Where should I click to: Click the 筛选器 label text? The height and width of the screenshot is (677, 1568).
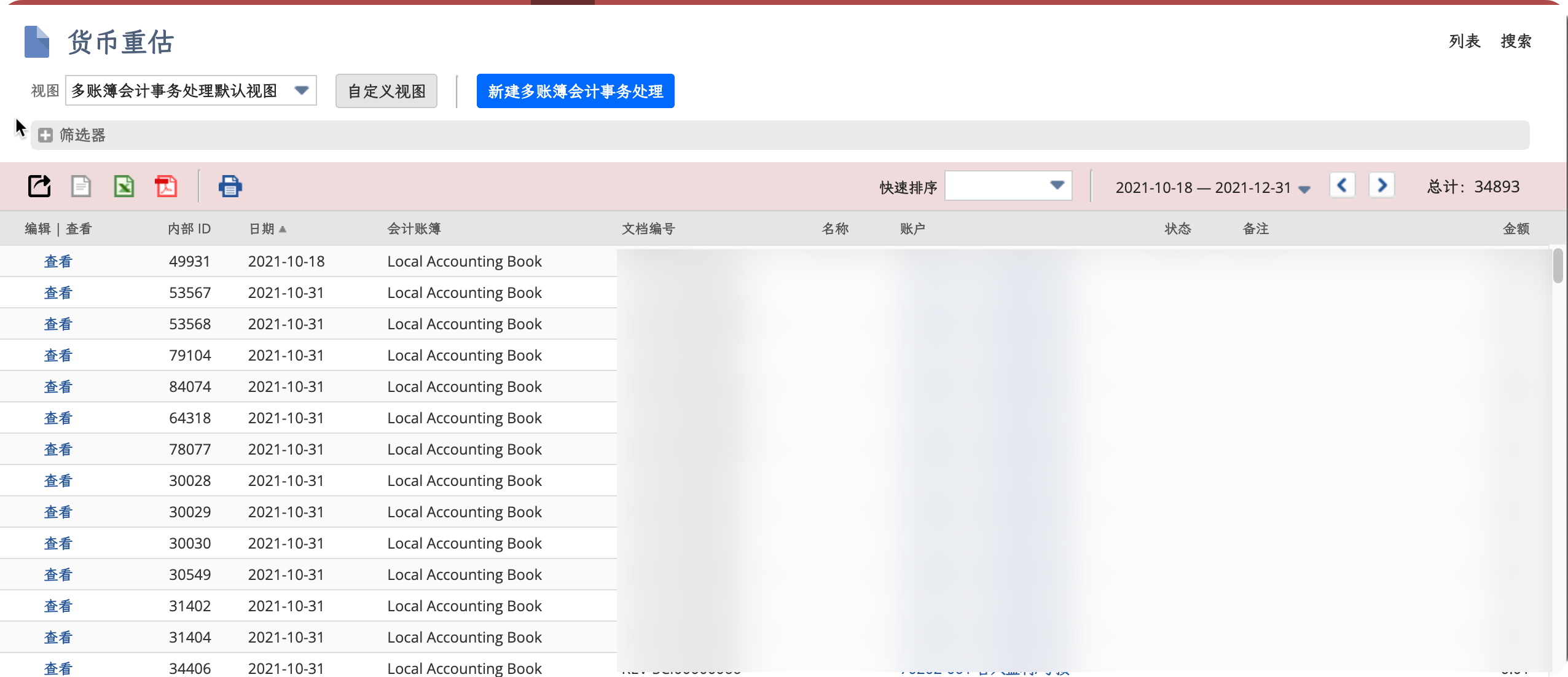pyautogui.click(x=82, y=135)
